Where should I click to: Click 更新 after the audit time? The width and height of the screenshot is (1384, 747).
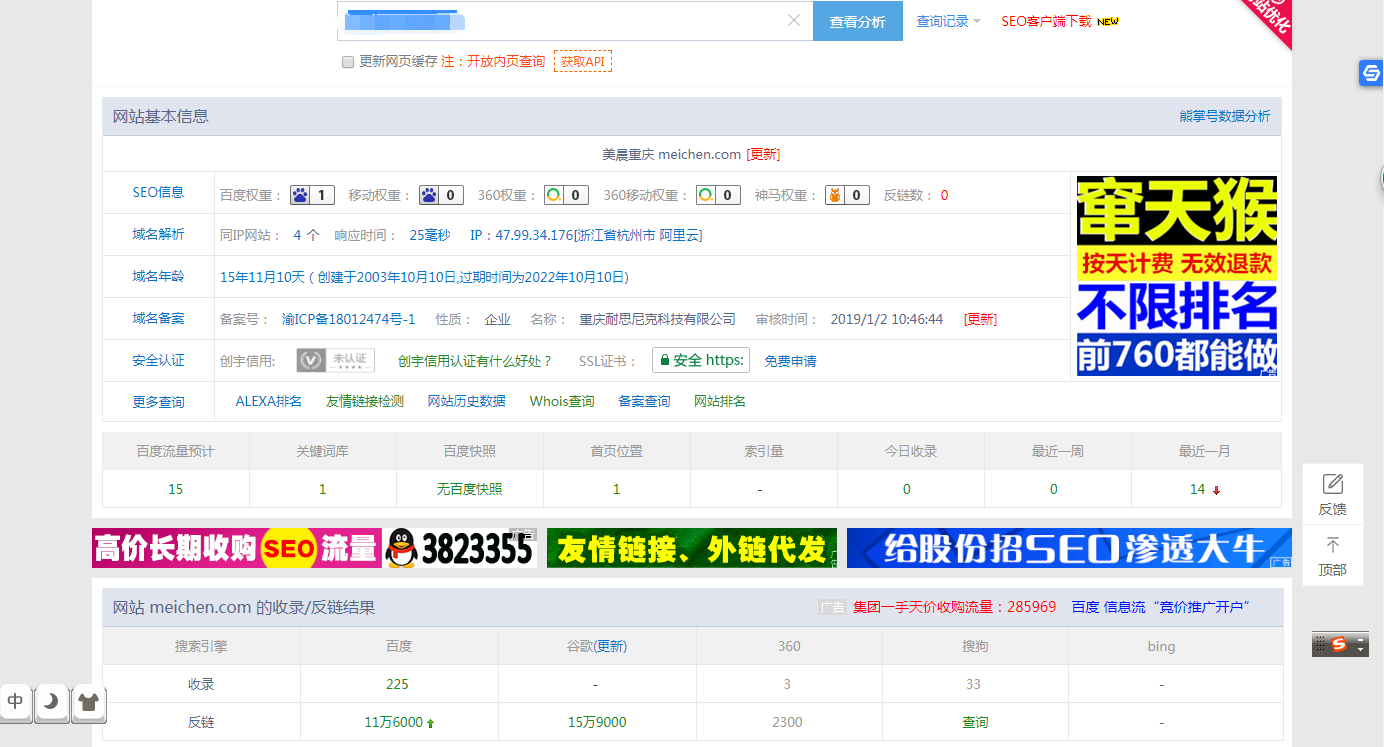(980, 319)
